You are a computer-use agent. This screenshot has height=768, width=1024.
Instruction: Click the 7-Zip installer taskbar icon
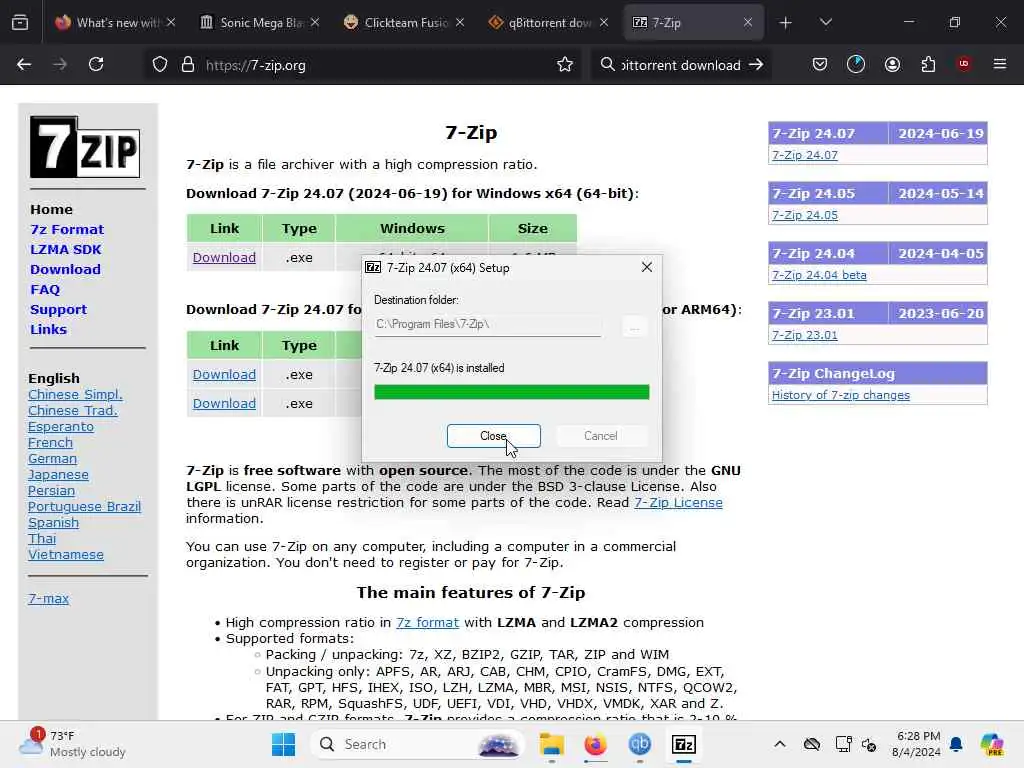coord(684,744)
